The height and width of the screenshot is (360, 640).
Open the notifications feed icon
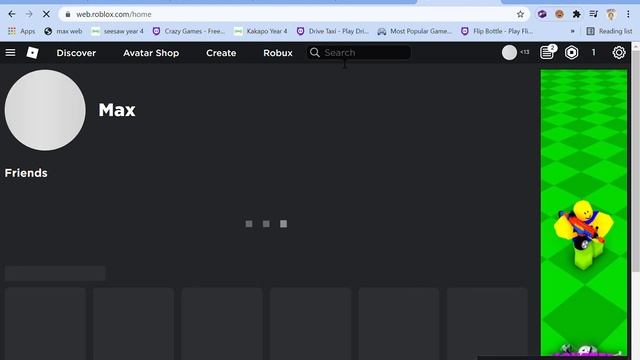click(547, 53)
